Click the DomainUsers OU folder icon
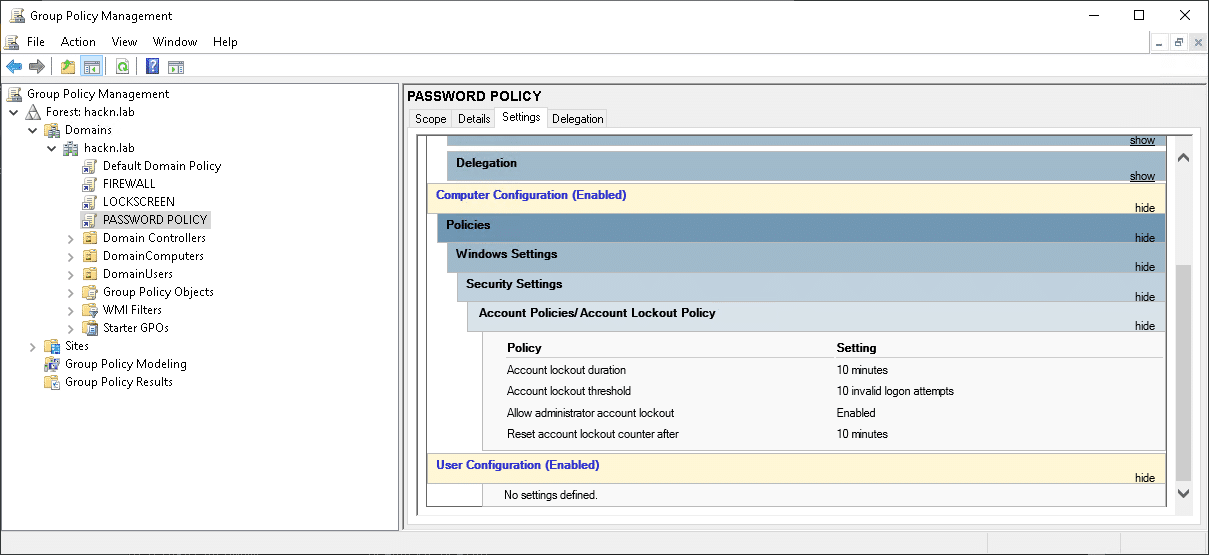Screen dimensions: 1209x555 [90, 274]
